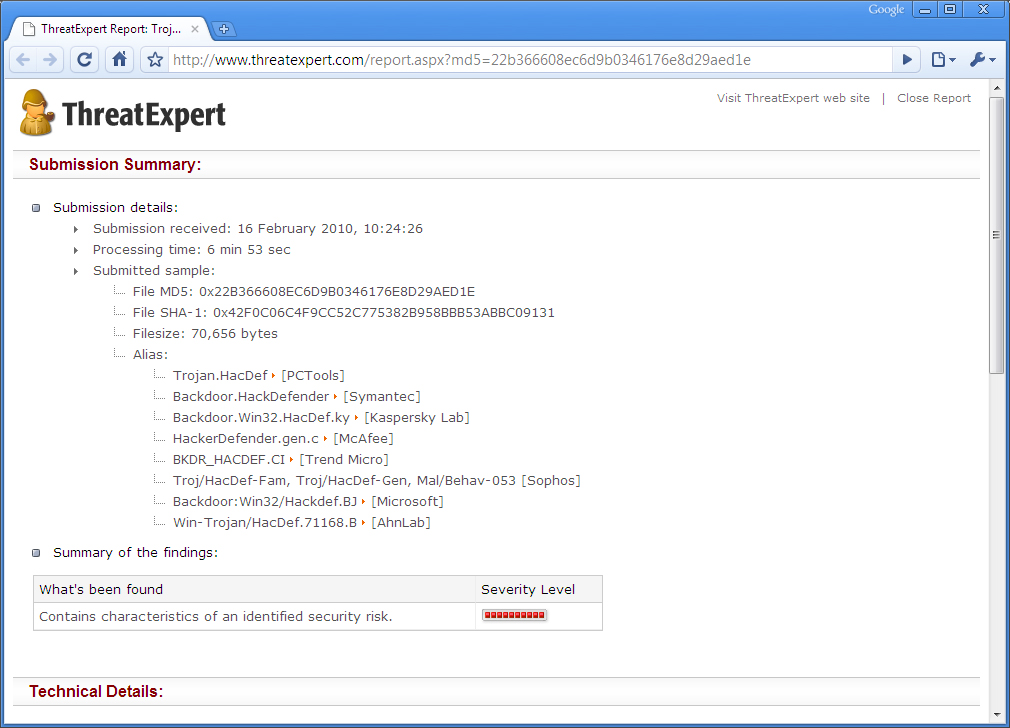Screen dimensions: 1010x728
Task: Click the scrollbar up arrow
Action: [x=996, y=88]
